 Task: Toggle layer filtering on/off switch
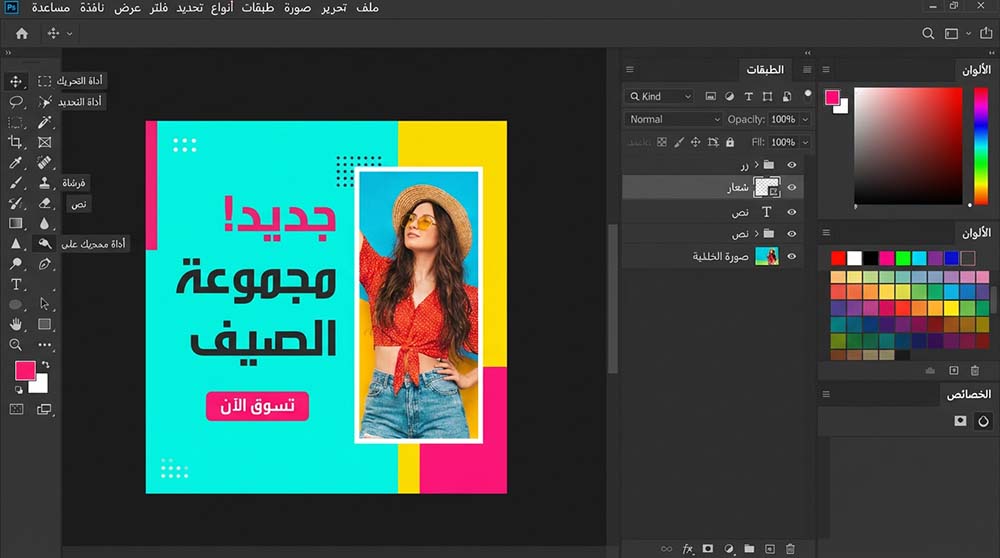tap(807, 96)
